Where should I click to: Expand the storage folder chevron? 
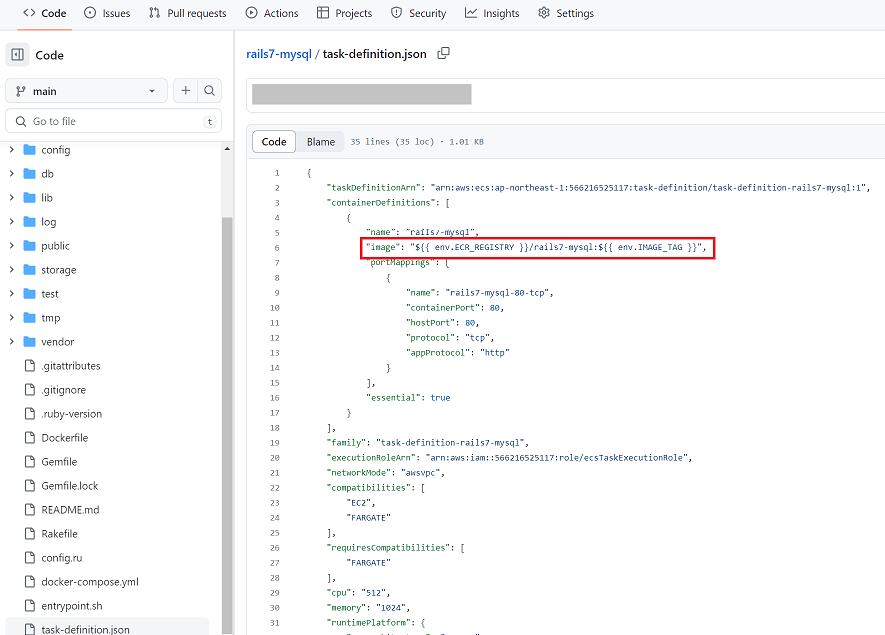click(11, 270)
